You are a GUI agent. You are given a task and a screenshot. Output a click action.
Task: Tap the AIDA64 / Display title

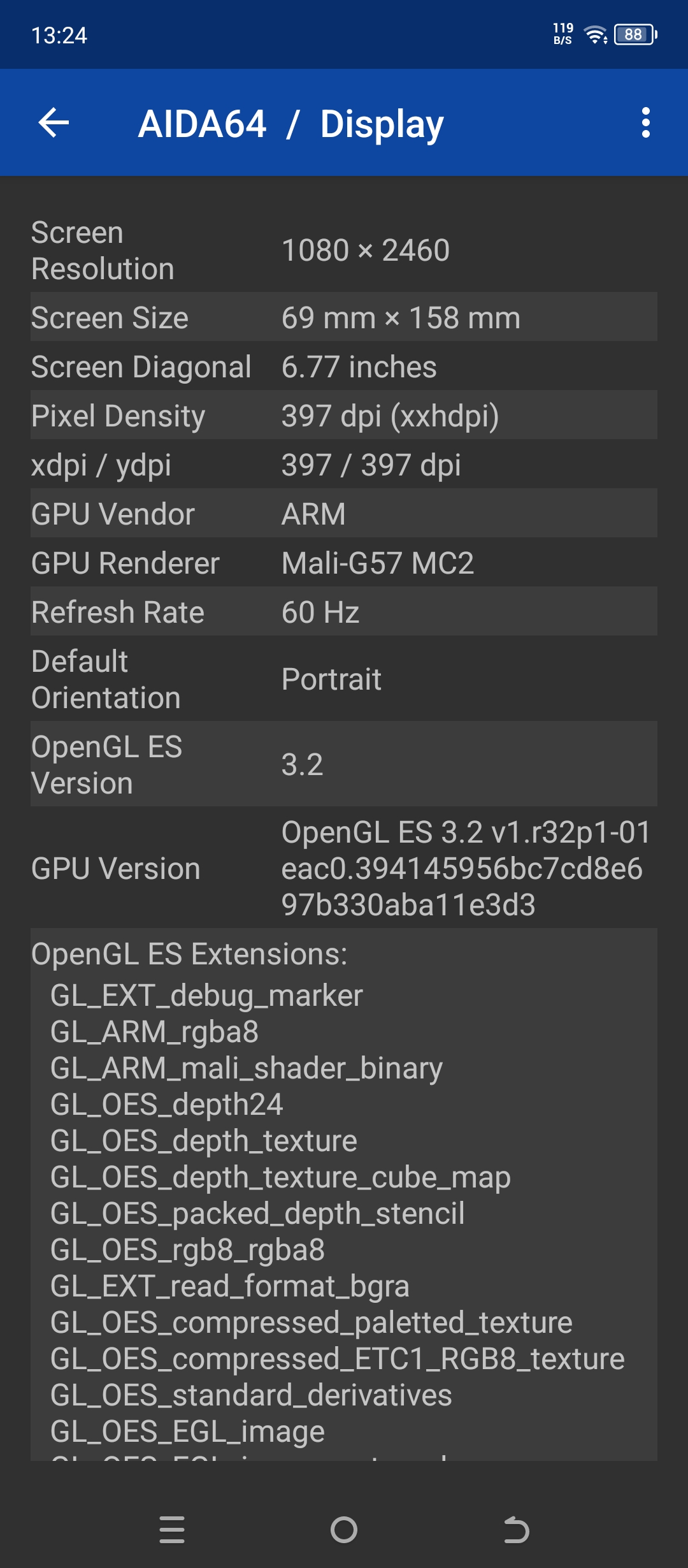[291, 124]
